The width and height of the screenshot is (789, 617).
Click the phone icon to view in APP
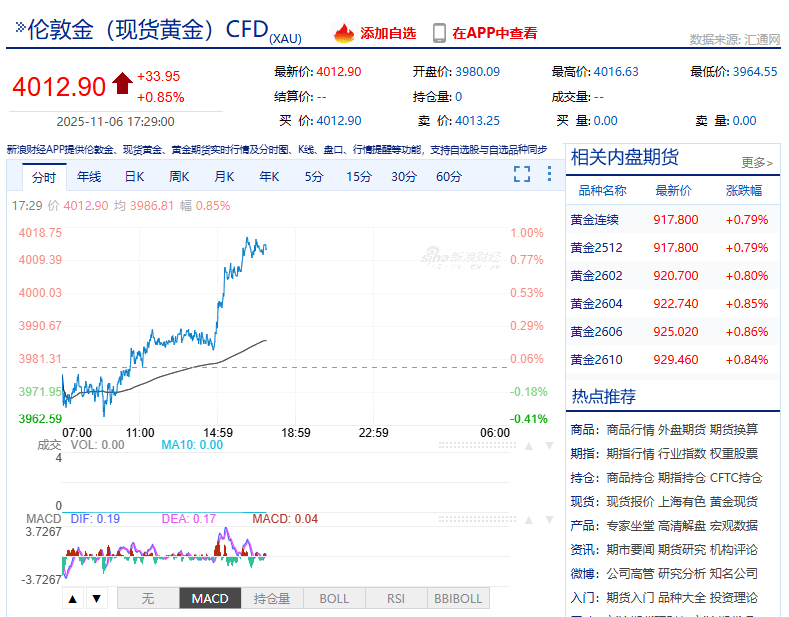pos(439,33)
